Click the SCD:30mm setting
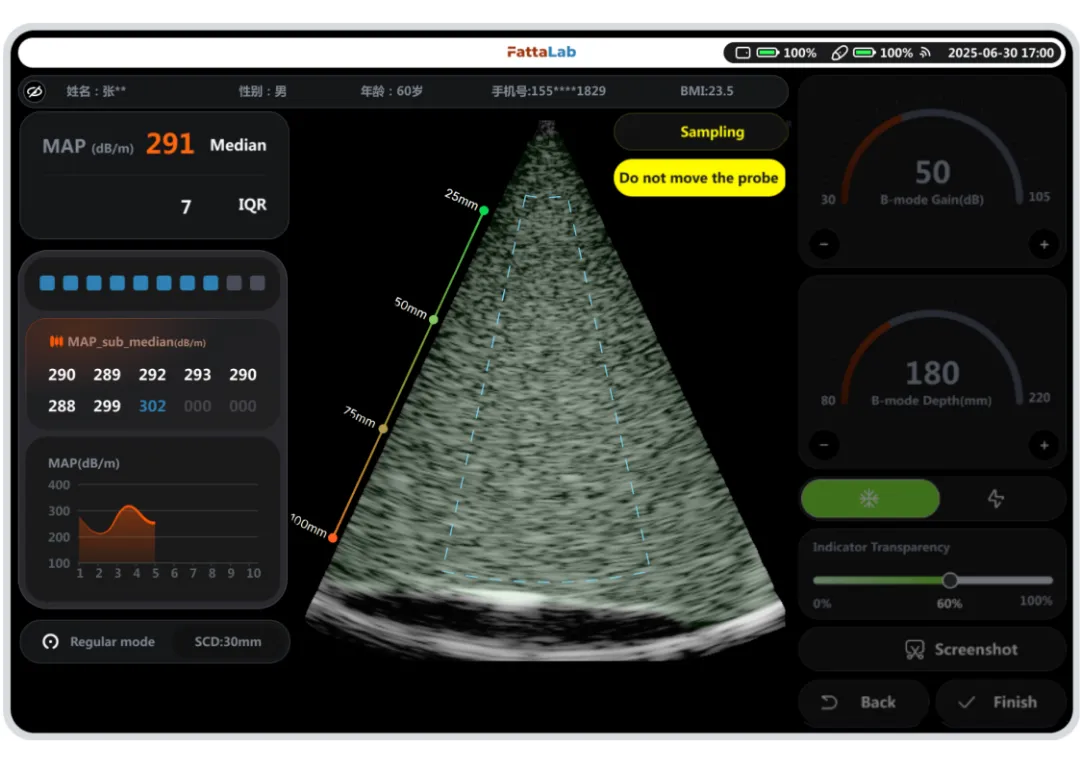The height and width of the screenshot is (763, 1080). [x=228, y=642]
